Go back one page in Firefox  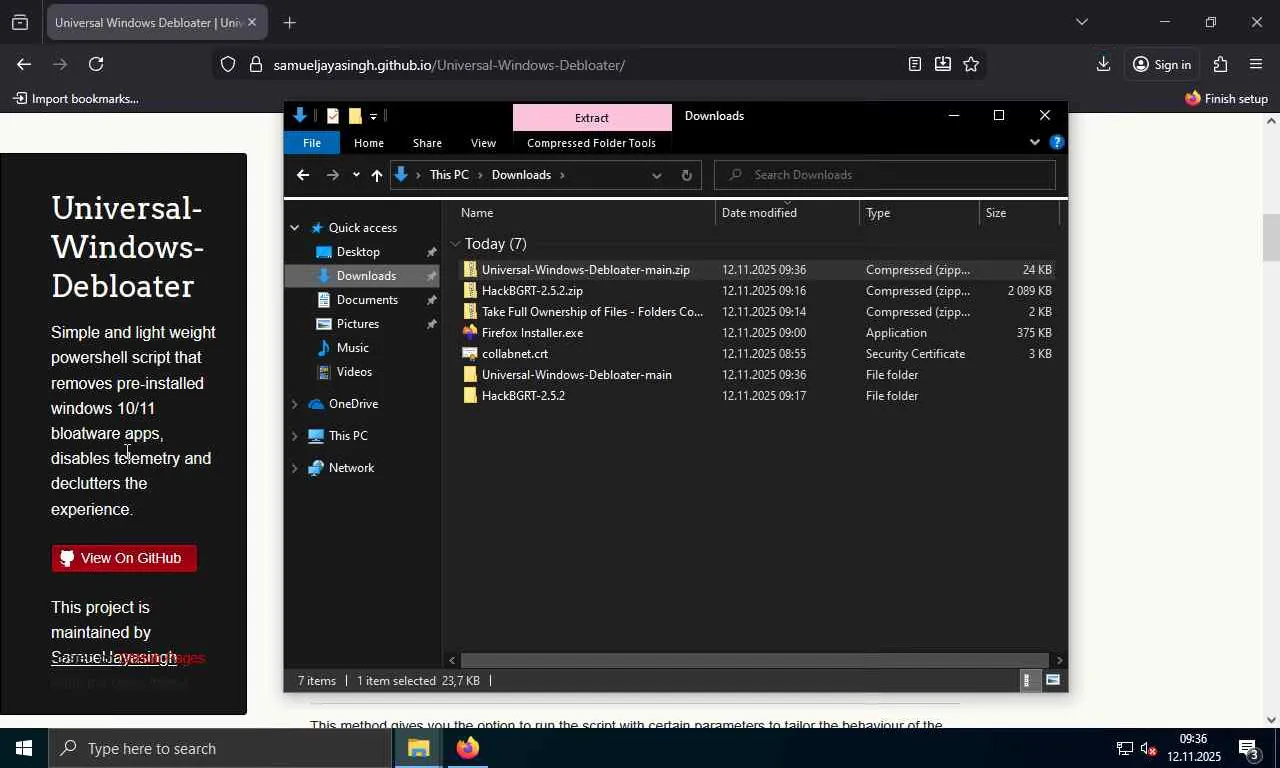coord(24,64)
